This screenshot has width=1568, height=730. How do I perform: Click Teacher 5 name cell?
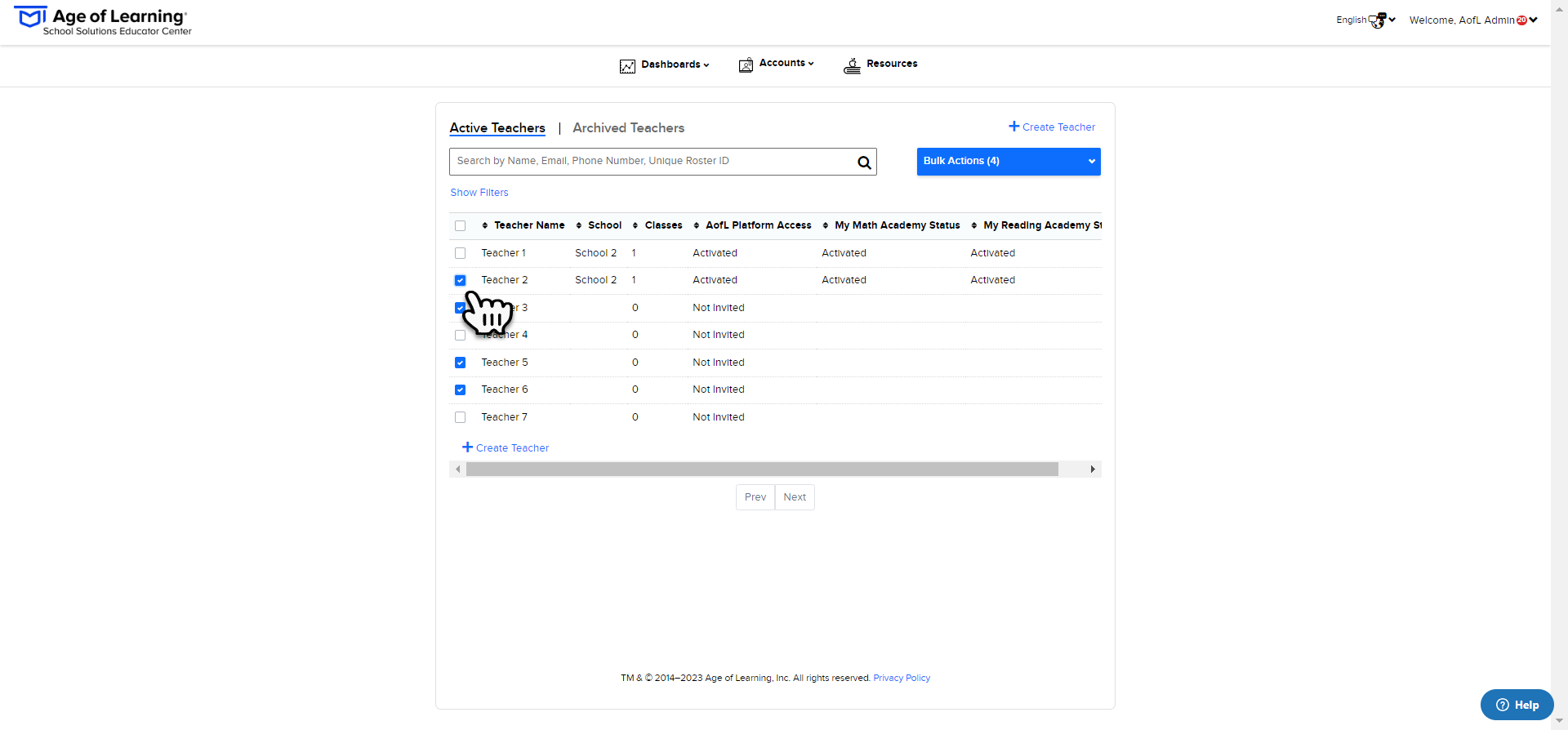pos(504,363)
